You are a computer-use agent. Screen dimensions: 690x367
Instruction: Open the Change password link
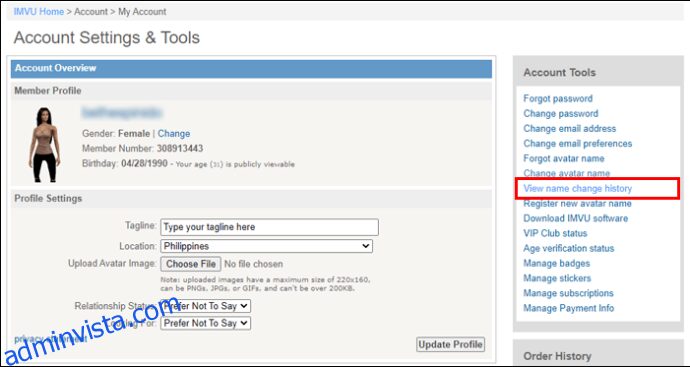coord(561,114)
